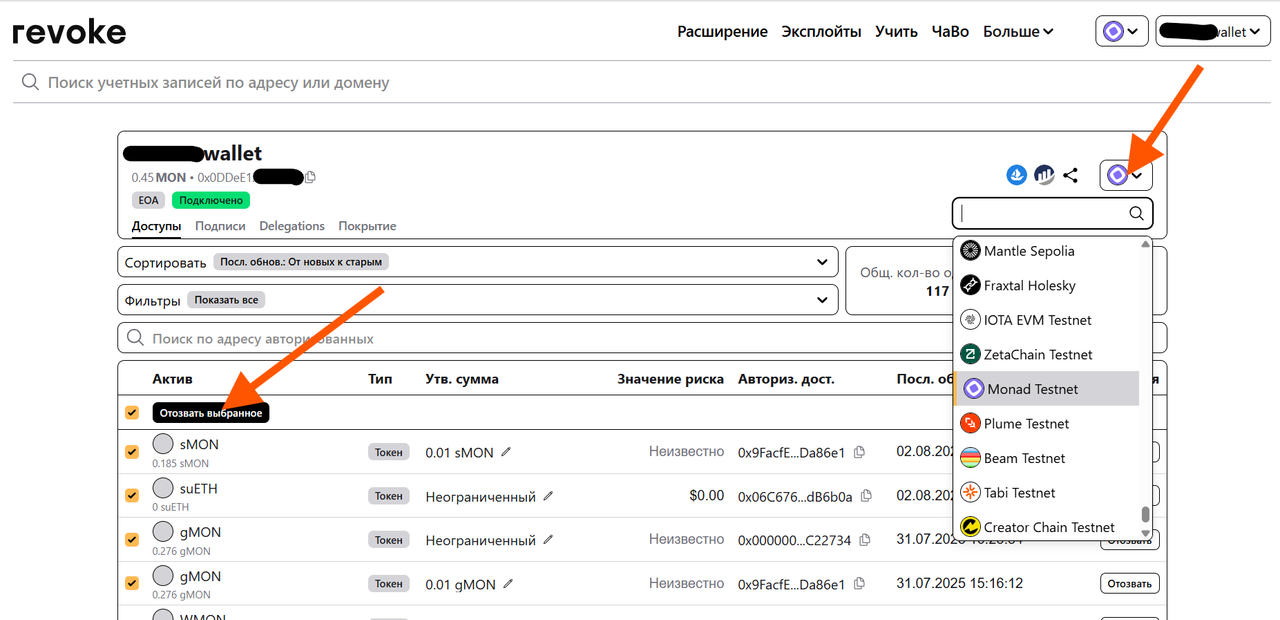Revoke the gMON approval dated 31.07.2025 15:16:12

click(1130, 583)
